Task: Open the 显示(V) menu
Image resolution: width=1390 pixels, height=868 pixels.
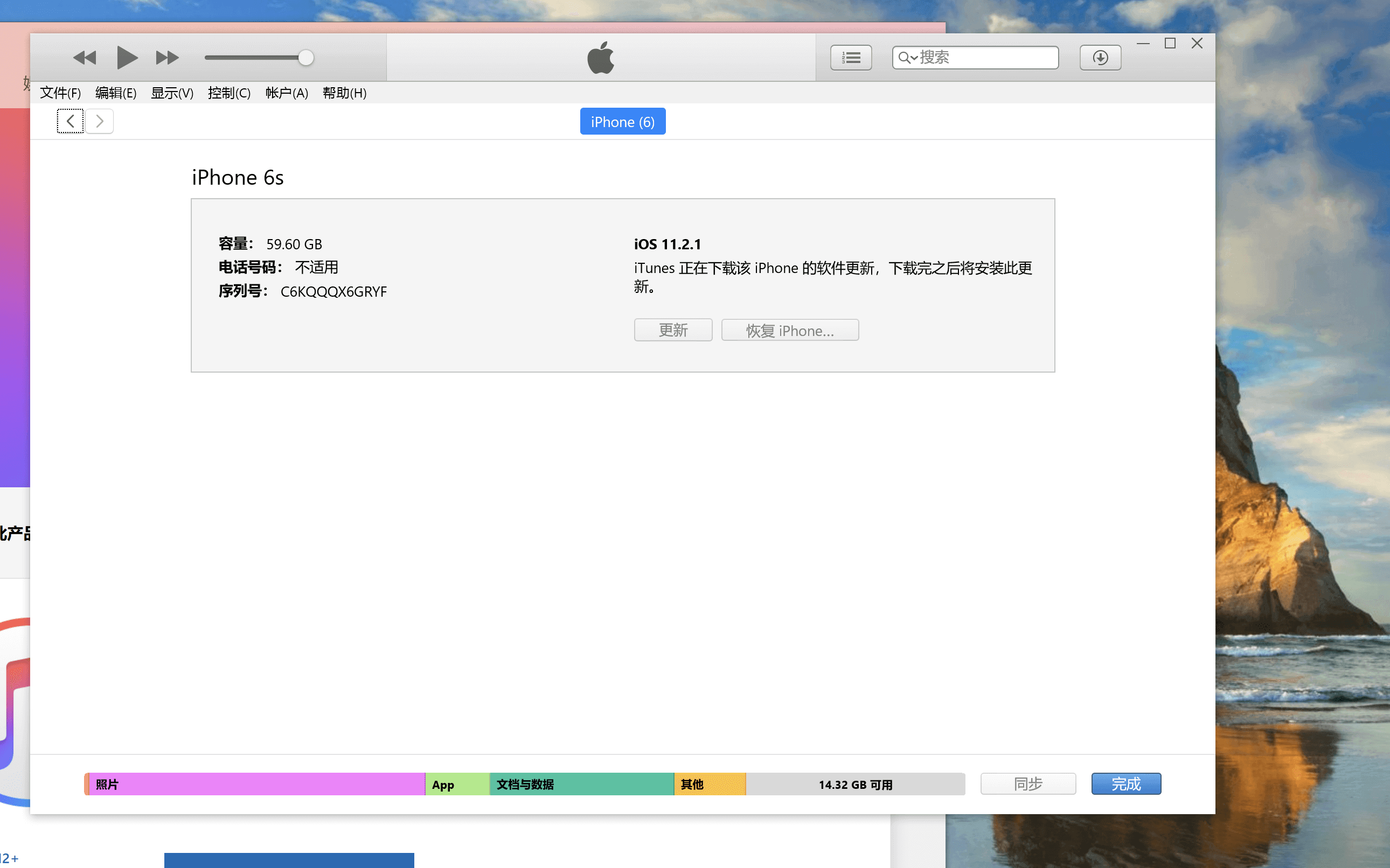Action: (x=172, y=93)
